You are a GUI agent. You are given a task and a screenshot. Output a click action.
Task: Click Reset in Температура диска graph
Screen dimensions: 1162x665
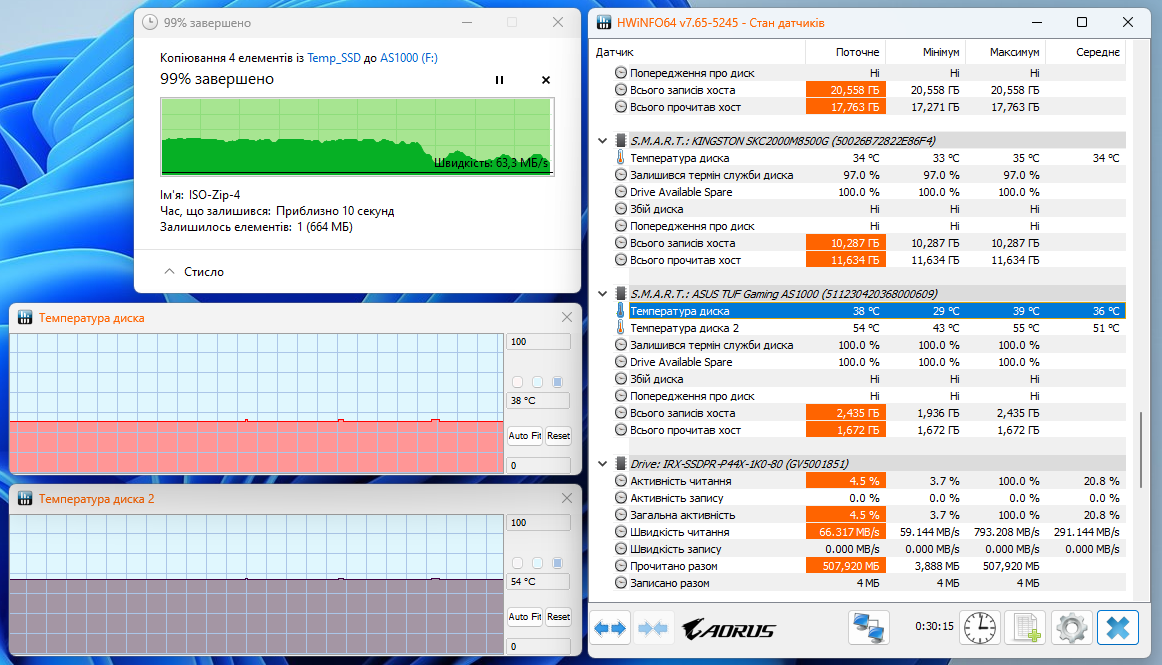click(559, 436)
